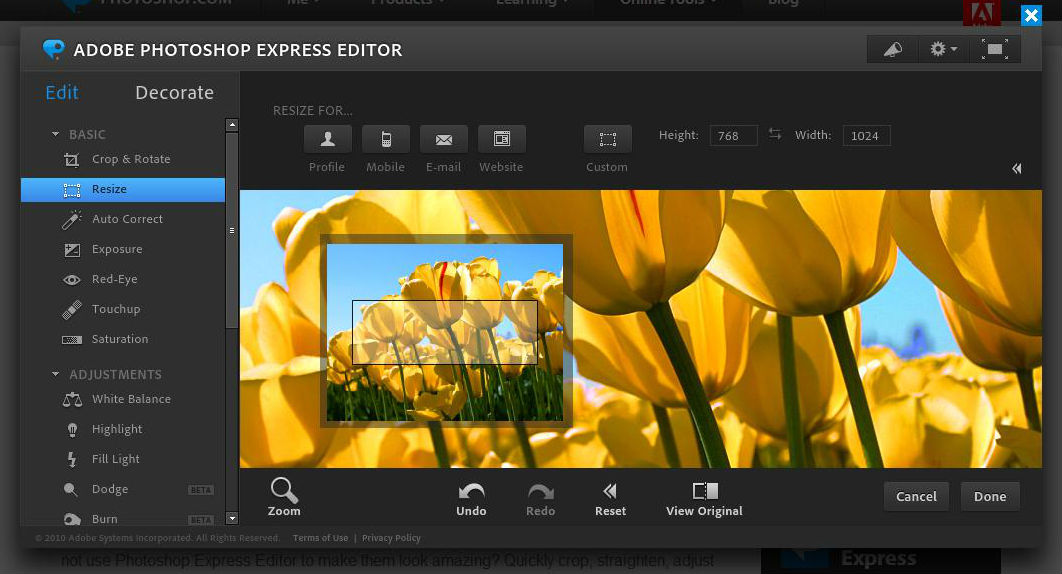Click the Width input field
1062x574 pixels.
click(x=866, y=136)
